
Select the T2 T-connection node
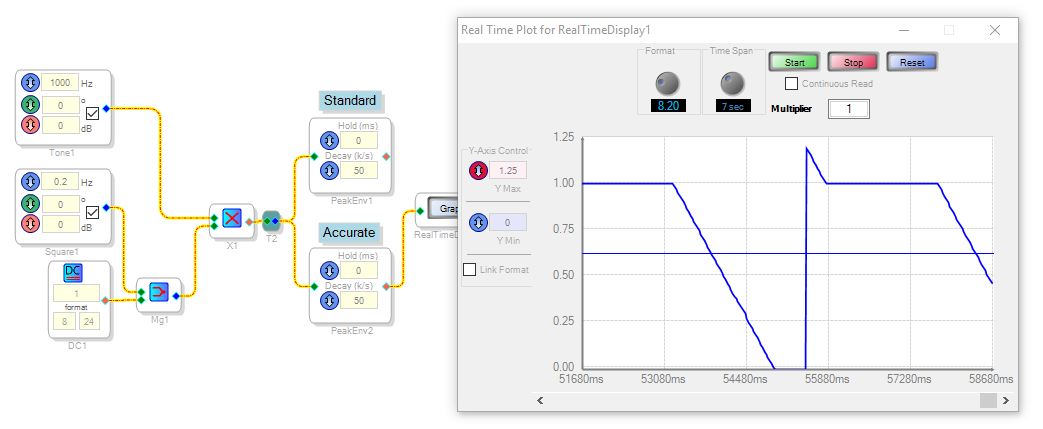271,220
